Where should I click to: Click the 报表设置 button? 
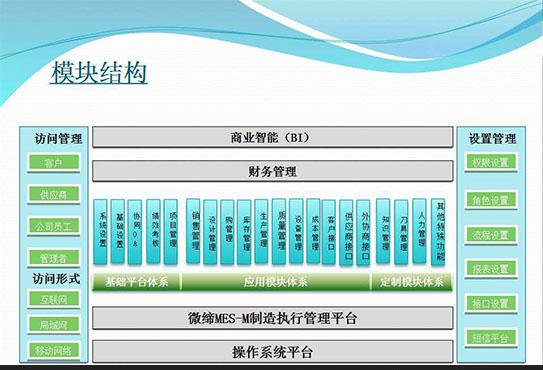coord(491,268)
